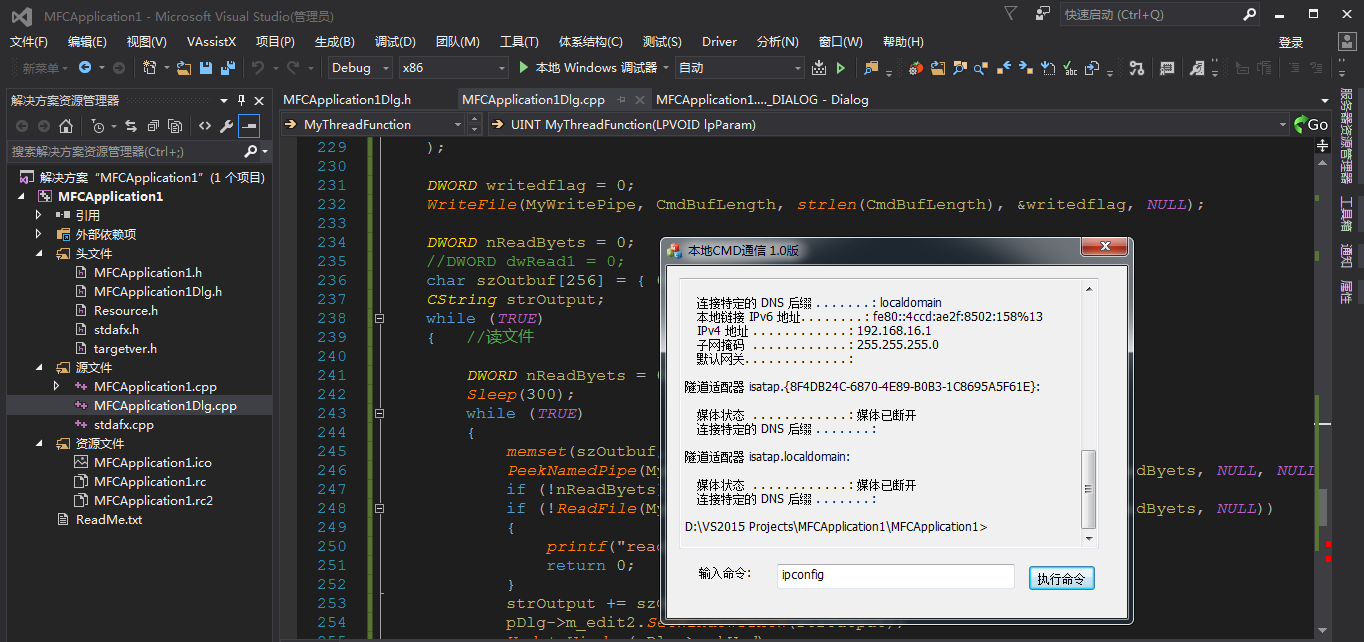Click the 输入命令 field containing ipconfig

(x=895, y=576)
